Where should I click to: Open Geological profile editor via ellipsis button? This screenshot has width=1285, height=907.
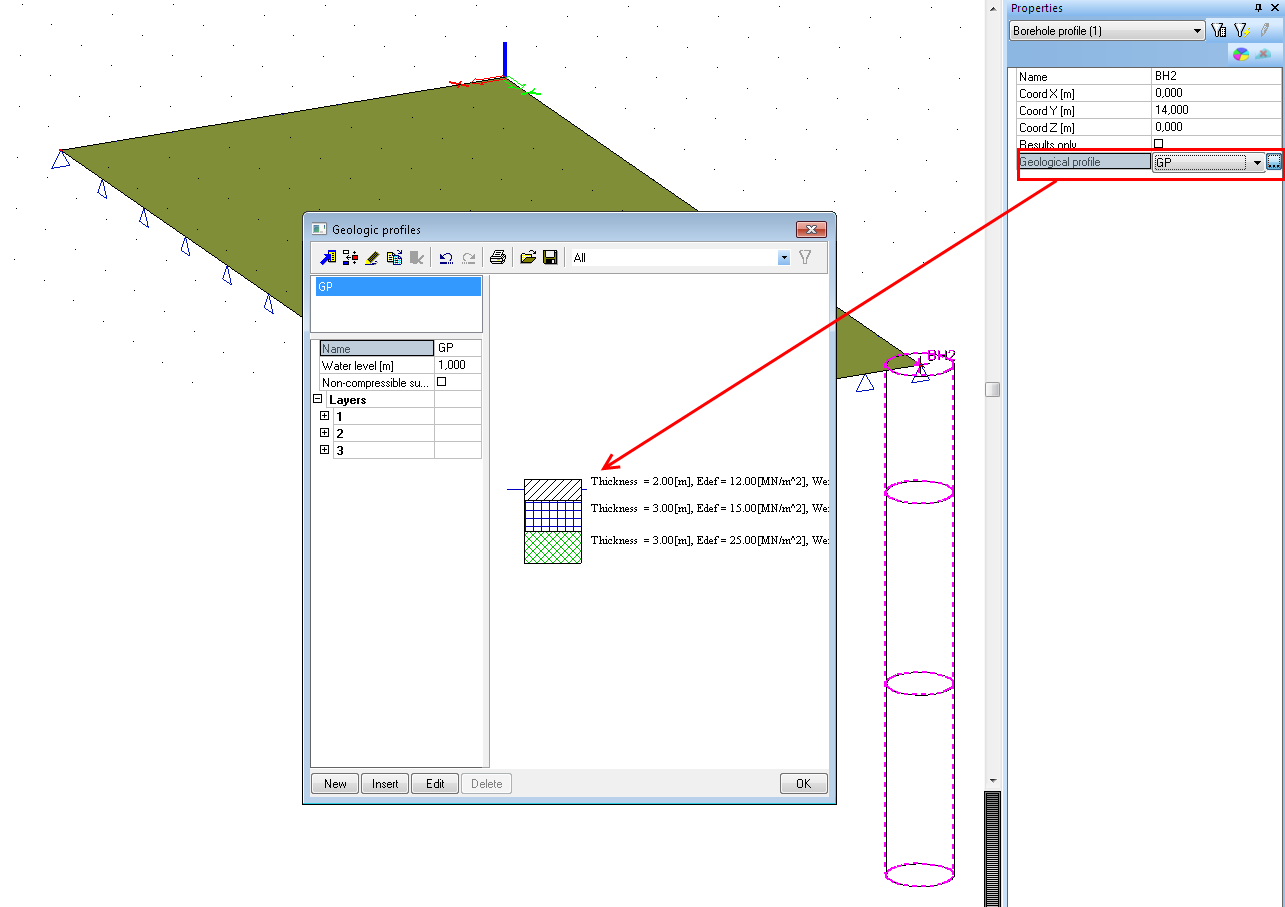1273,162
